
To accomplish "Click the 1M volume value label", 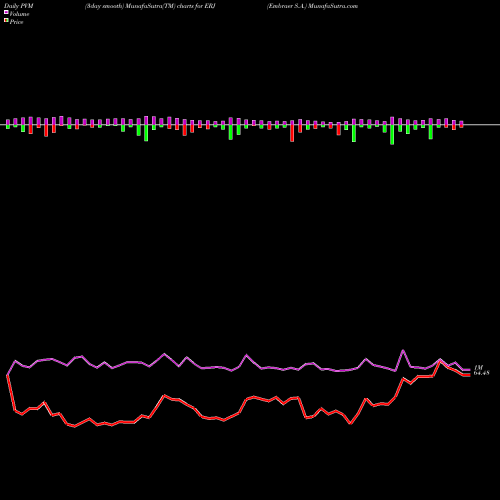I will (x=478, y=368).
